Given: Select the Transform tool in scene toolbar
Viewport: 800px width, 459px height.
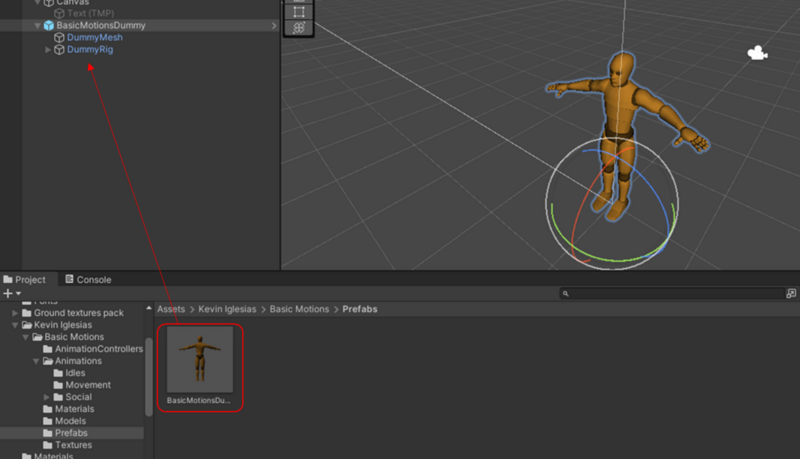Looking at the screenshot, I should (x=299, y=28).
